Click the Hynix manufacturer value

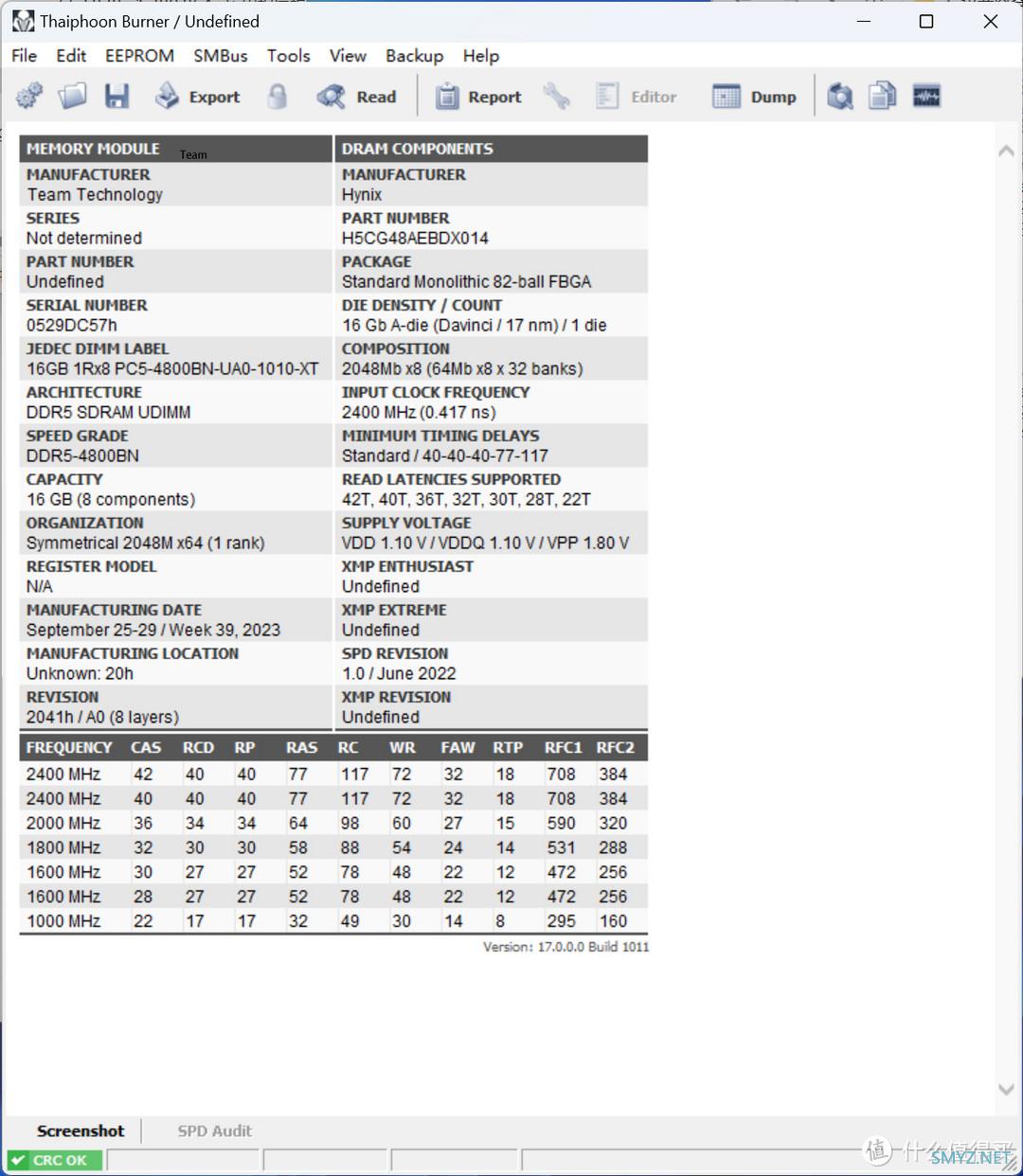pos(362,195)
